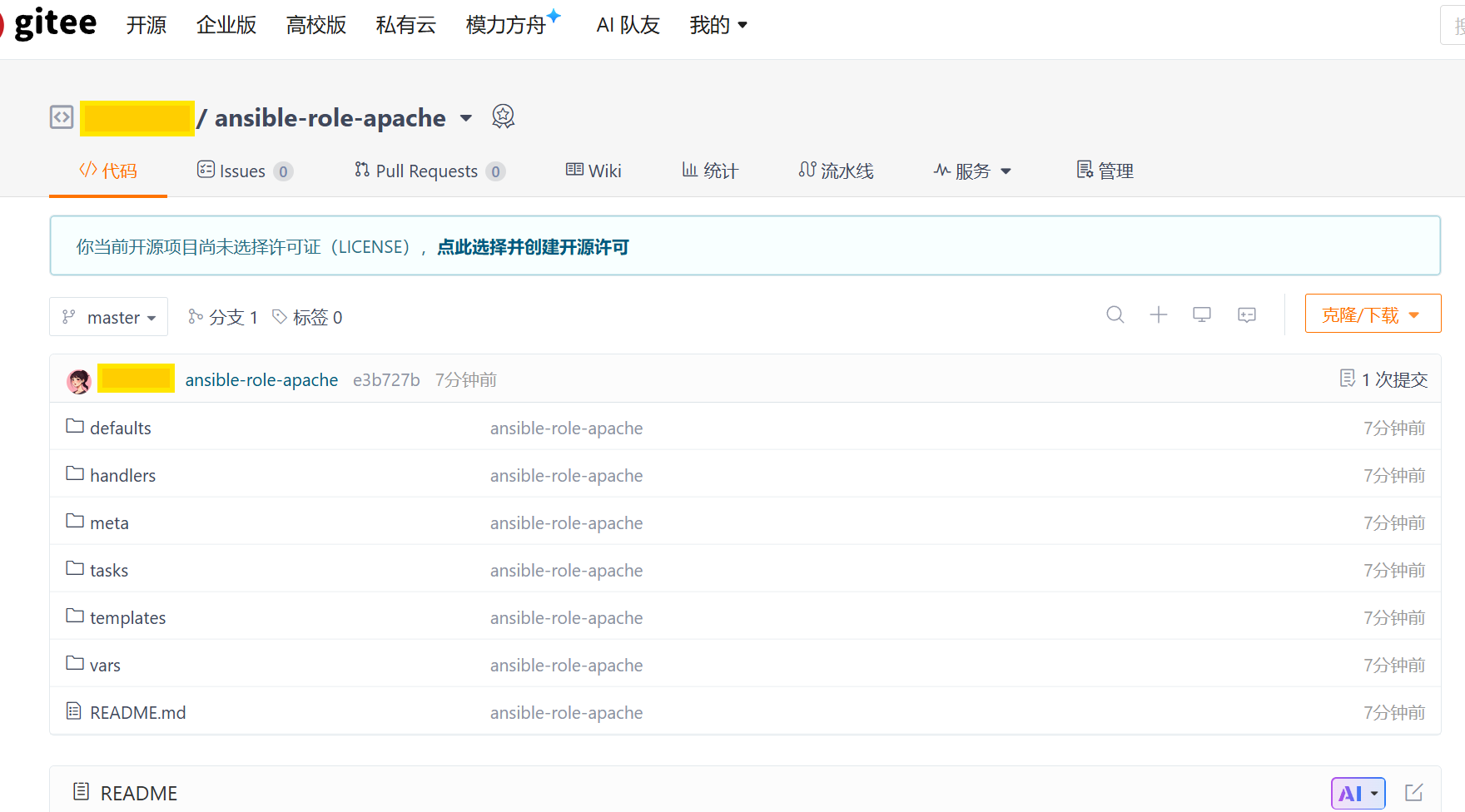Open the latest commit message ansible-role-apache
This screenshot has width=1465, height=812.
[261, 380]
